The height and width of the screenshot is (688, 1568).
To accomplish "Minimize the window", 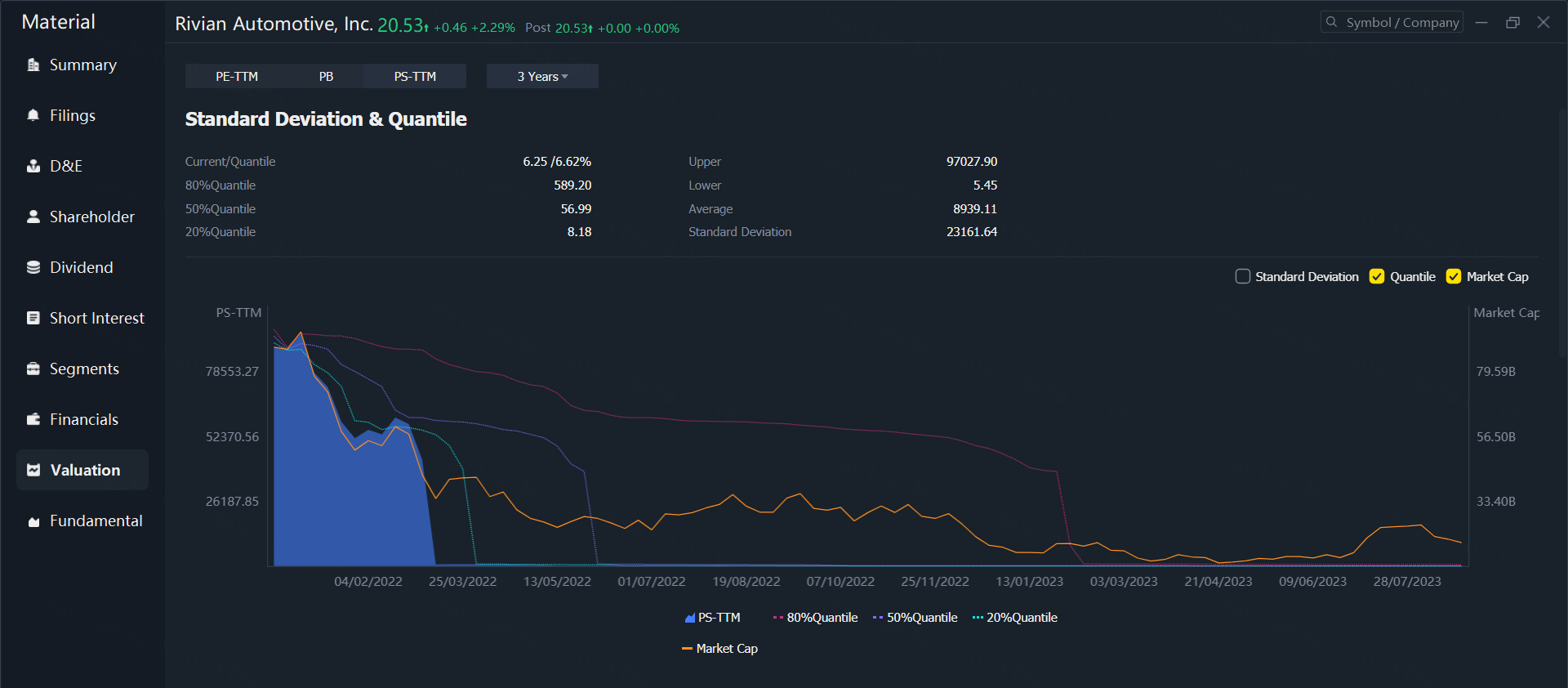I will (1481, 22).
